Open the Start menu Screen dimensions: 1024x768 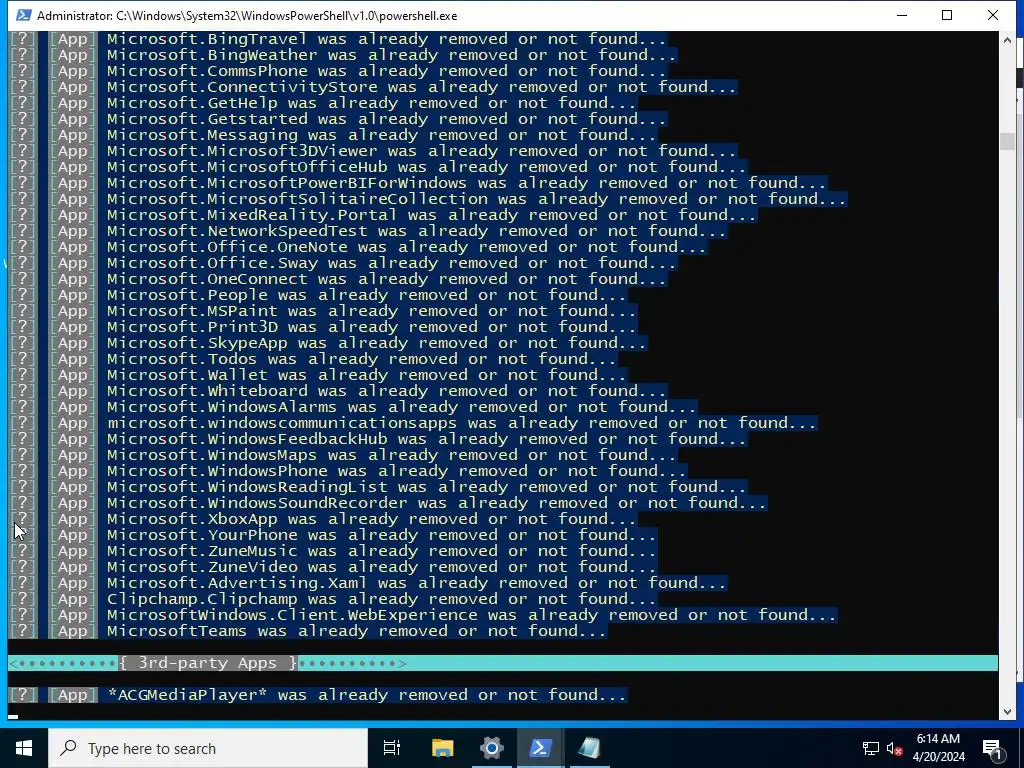click(24, 748)
